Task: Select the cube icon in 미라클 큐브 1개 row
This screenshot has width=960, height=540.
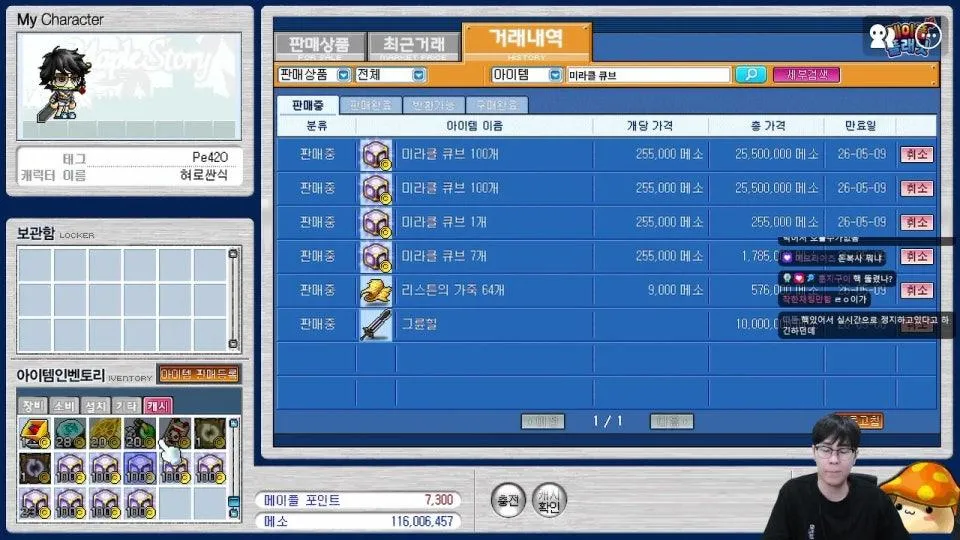Action: (376, 222)
